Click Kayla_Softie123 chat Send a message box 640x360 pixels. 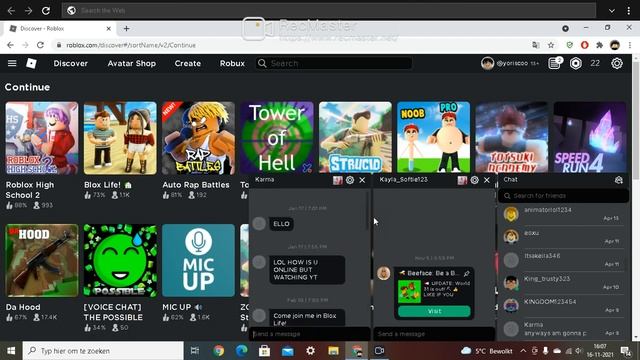[434, 334]
